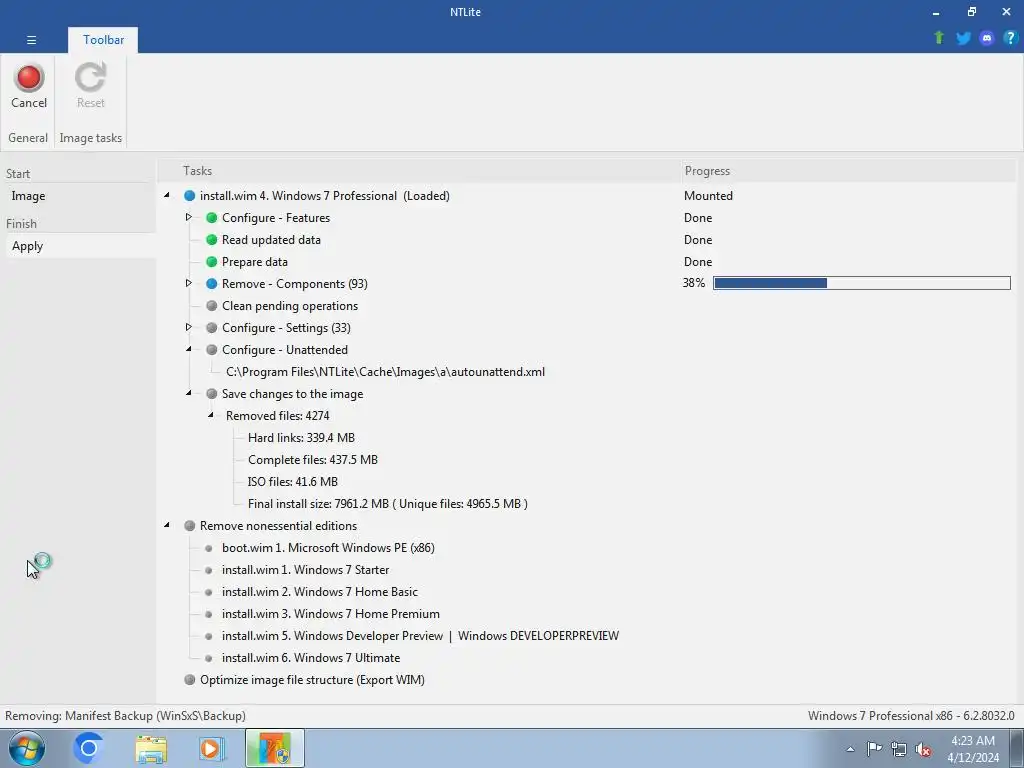Viewport: 1024px width, 768px height.
Task: Click the 38% progress bar
Action: point(861,283)
